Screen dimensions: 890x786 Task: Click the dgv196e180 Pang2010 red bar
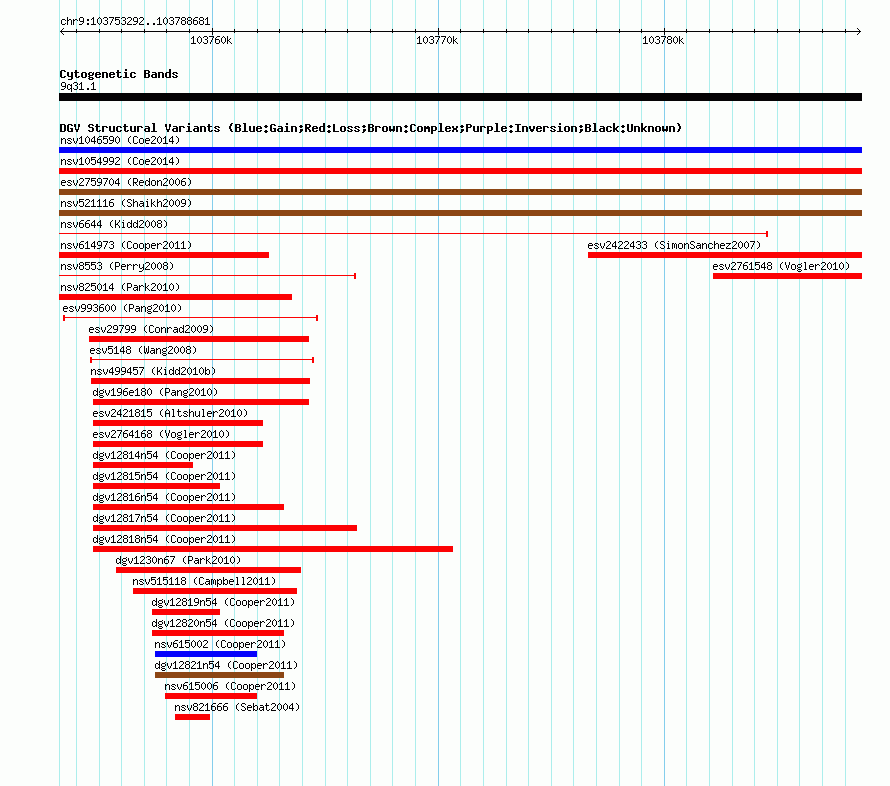coord(201,402)
